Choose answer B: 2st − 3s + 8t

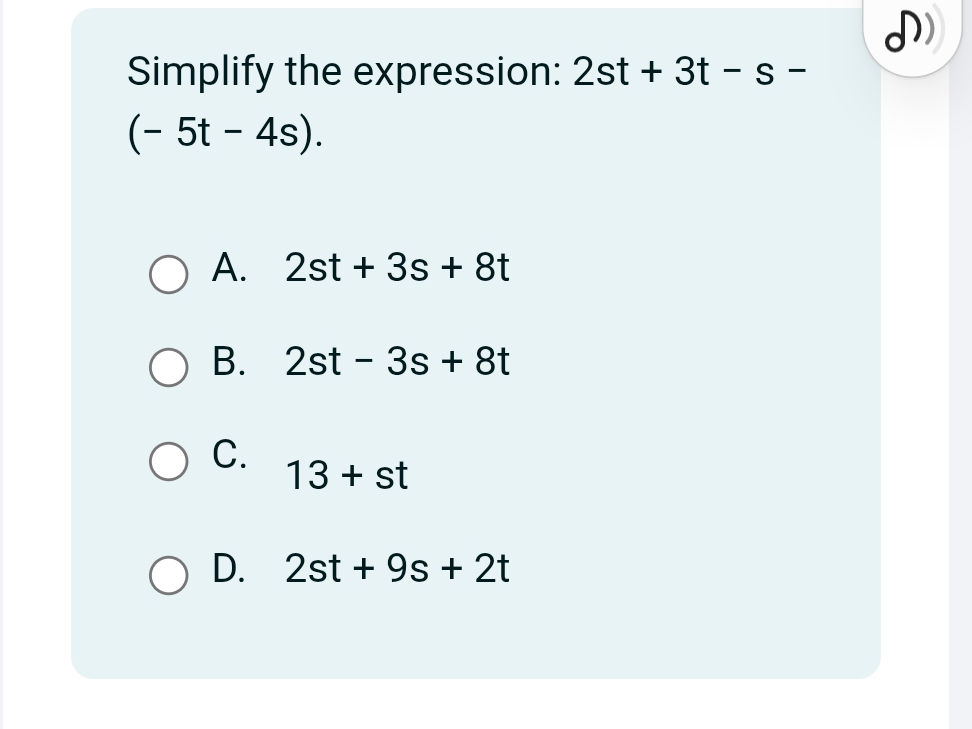coord(397,362)
